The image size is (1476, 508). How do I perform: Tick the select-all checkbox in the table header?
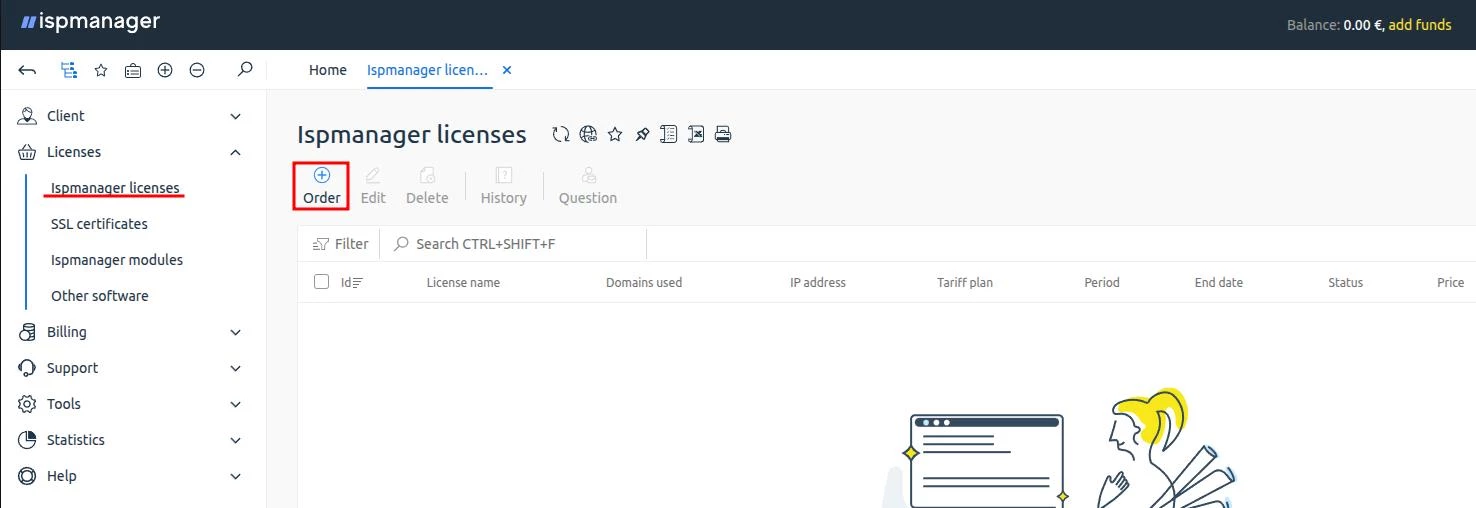click(321, 282)
